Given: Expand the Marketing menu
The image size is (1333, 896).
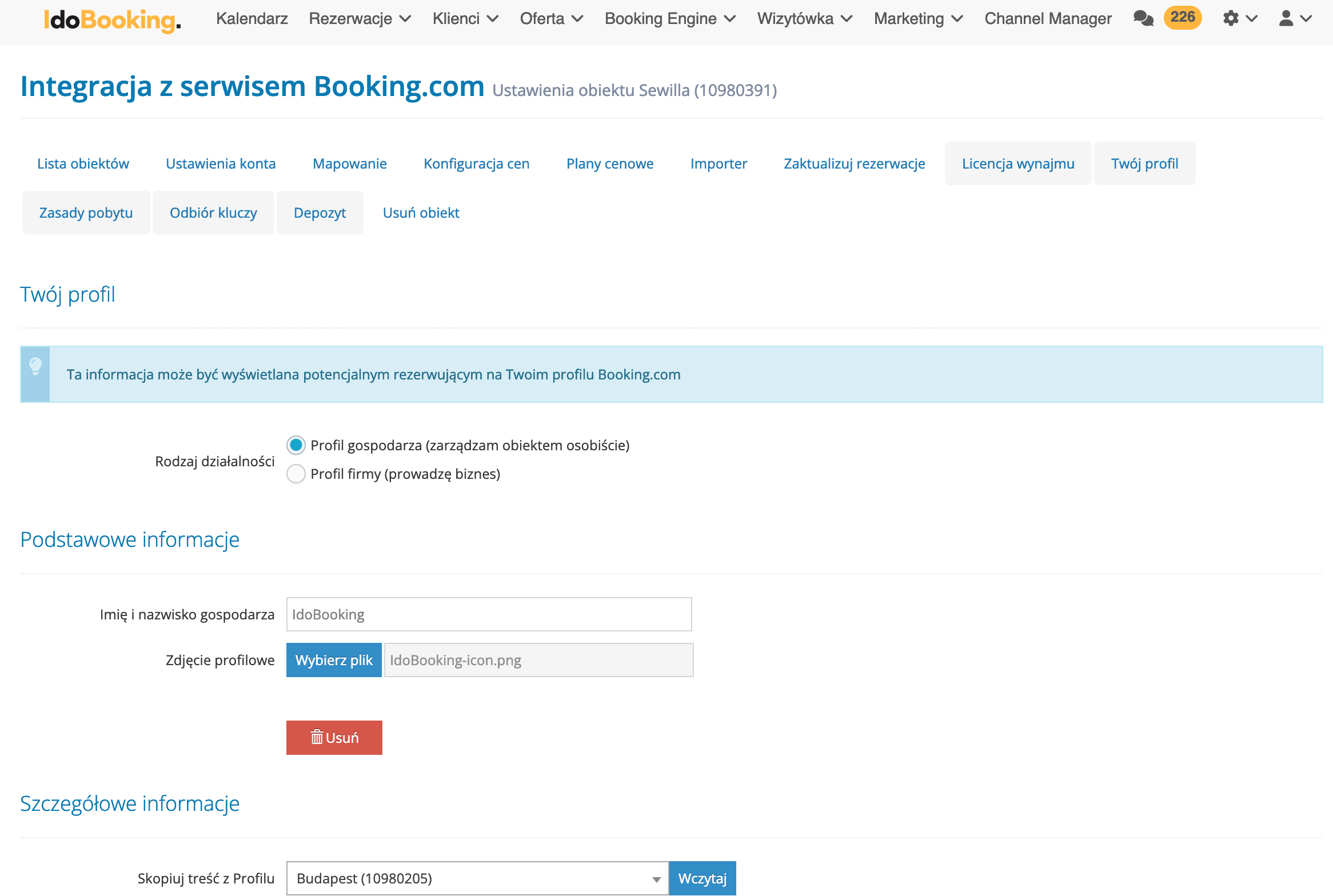Looking at the screenshot, I should pos(918,18).
